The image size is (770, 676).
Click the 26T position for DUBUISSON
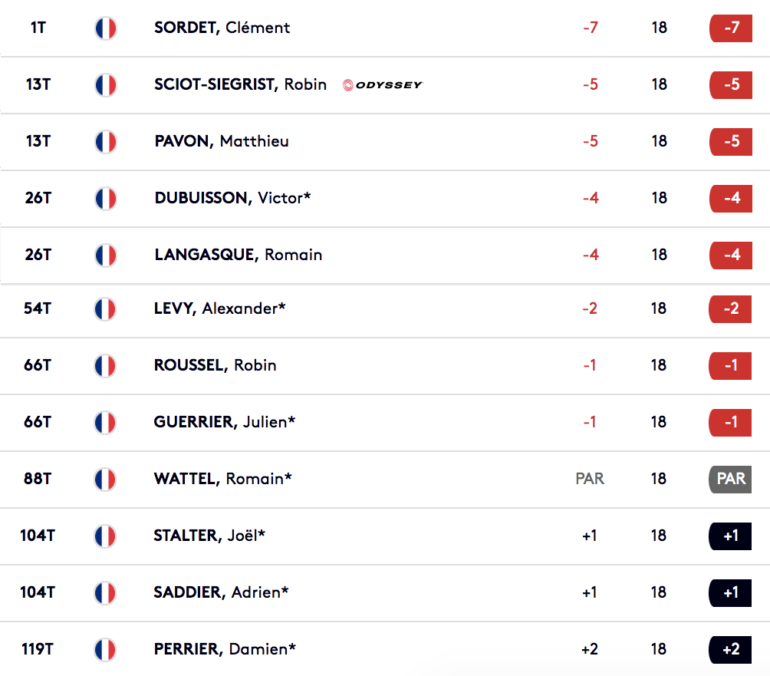click(x=38, y=198)
